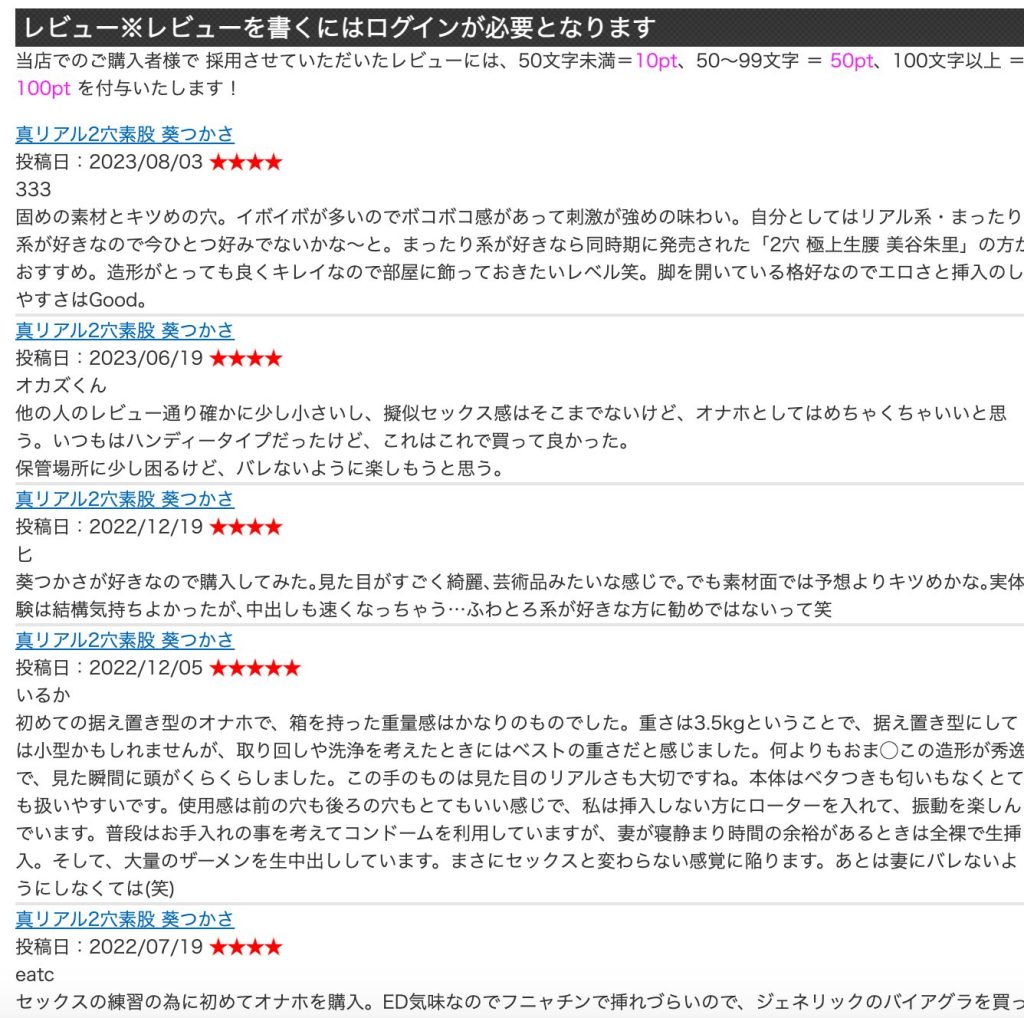This screenshot has width=1024, height=1018.
Task: Open product link above the 2022/12/19 review
Action: 124,499
